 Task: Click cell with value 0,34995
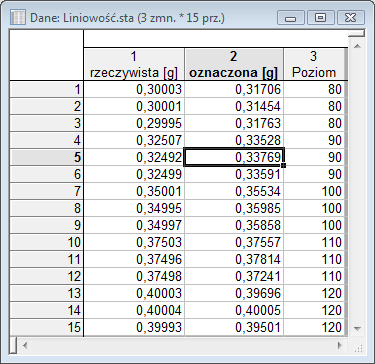click(134, 209)
